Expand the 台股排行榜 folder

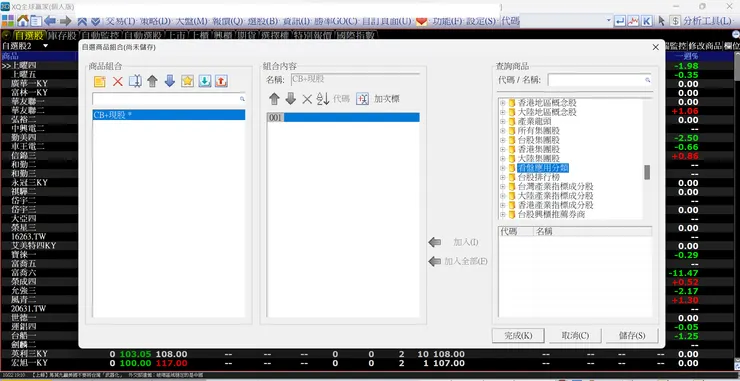pyautogui.click(x=503, y=178)
